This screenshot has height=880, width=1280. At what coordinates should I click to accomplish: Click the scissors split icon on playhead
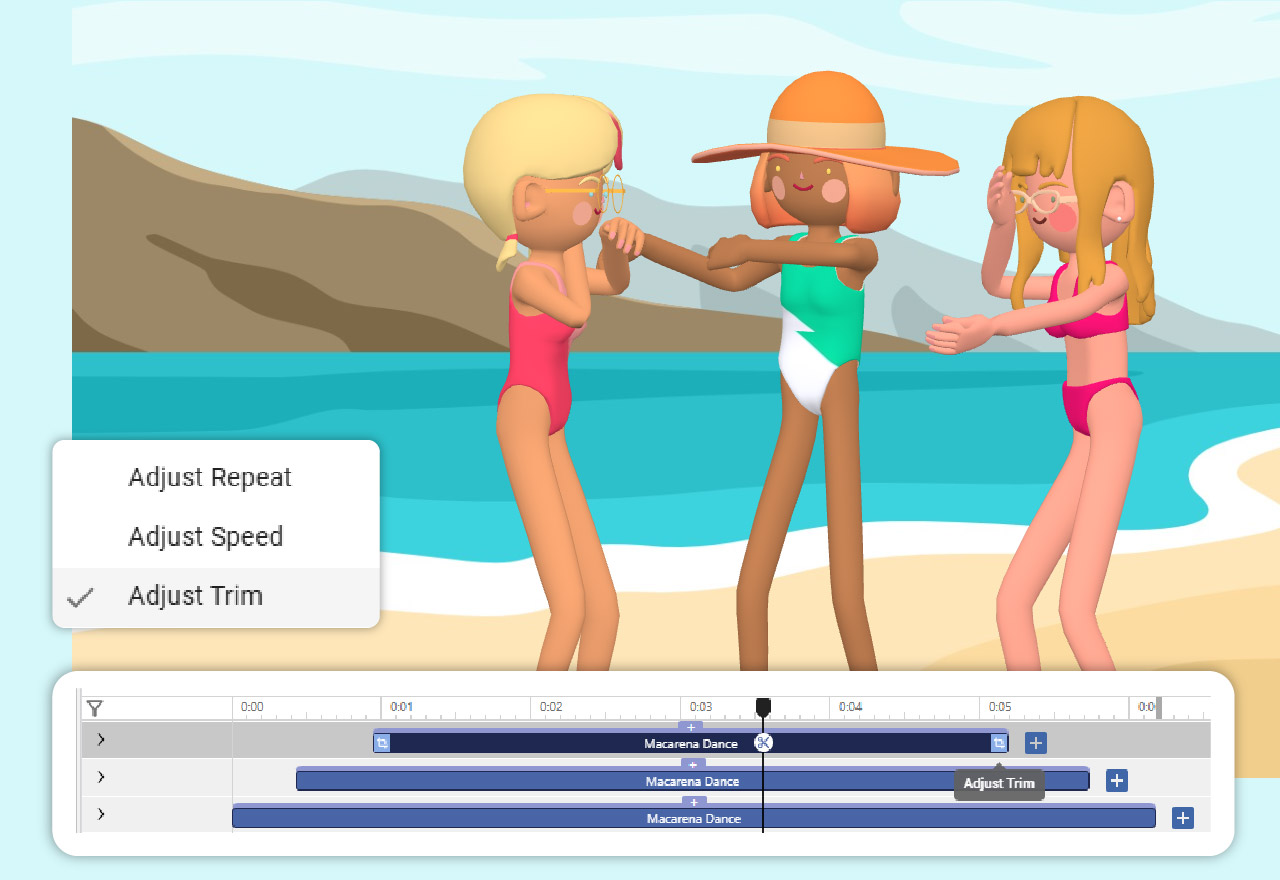tap(763, 742)
